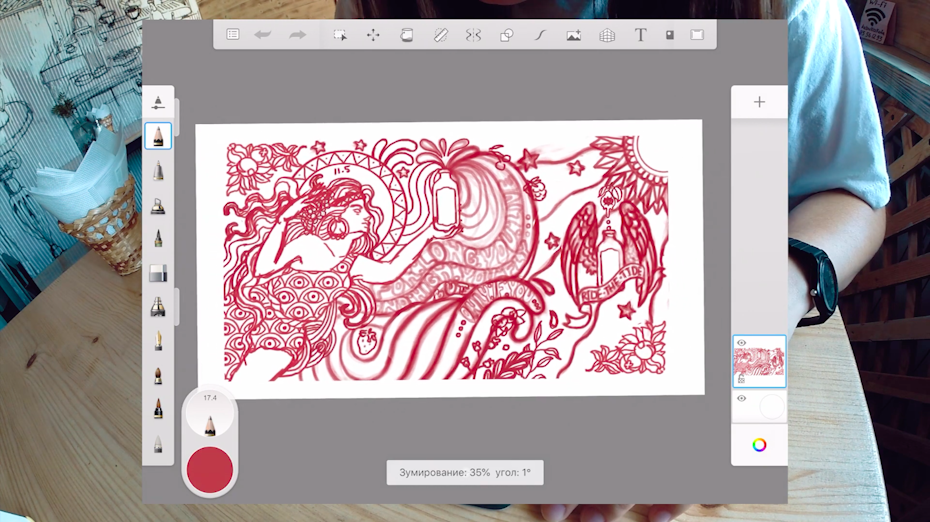Tap the red current color swatch
The height and width of the screenshot is (522, 930).
click(x=210, y=469)
